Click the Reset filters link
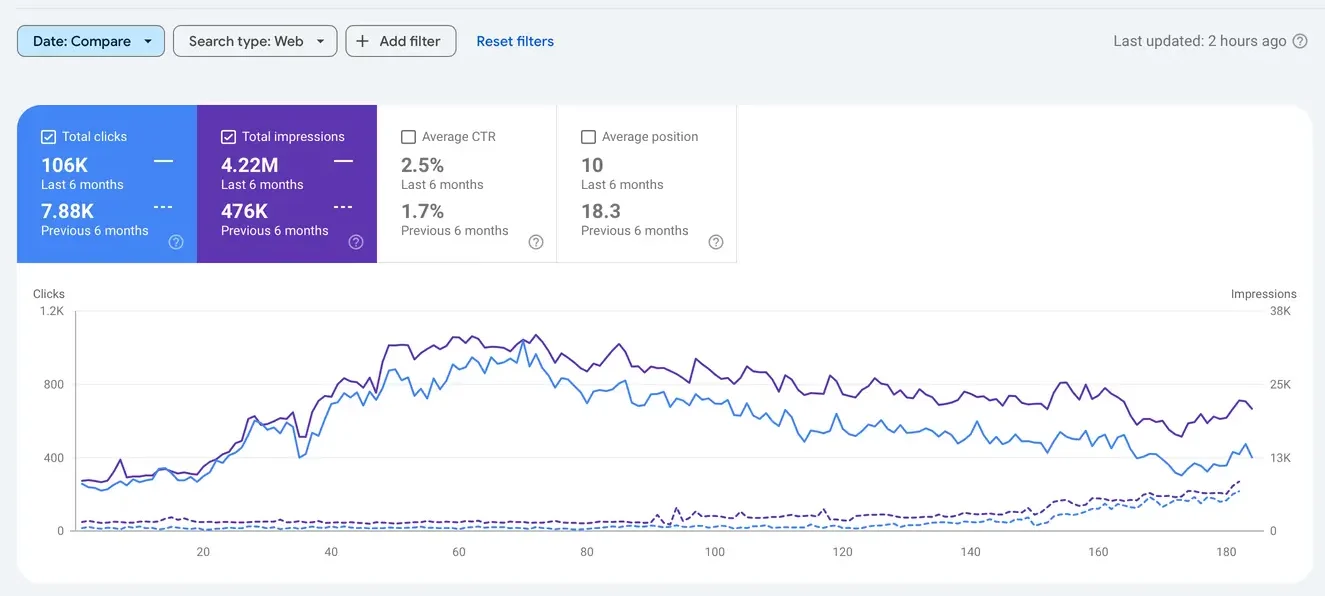 click(x=515, y=41)
